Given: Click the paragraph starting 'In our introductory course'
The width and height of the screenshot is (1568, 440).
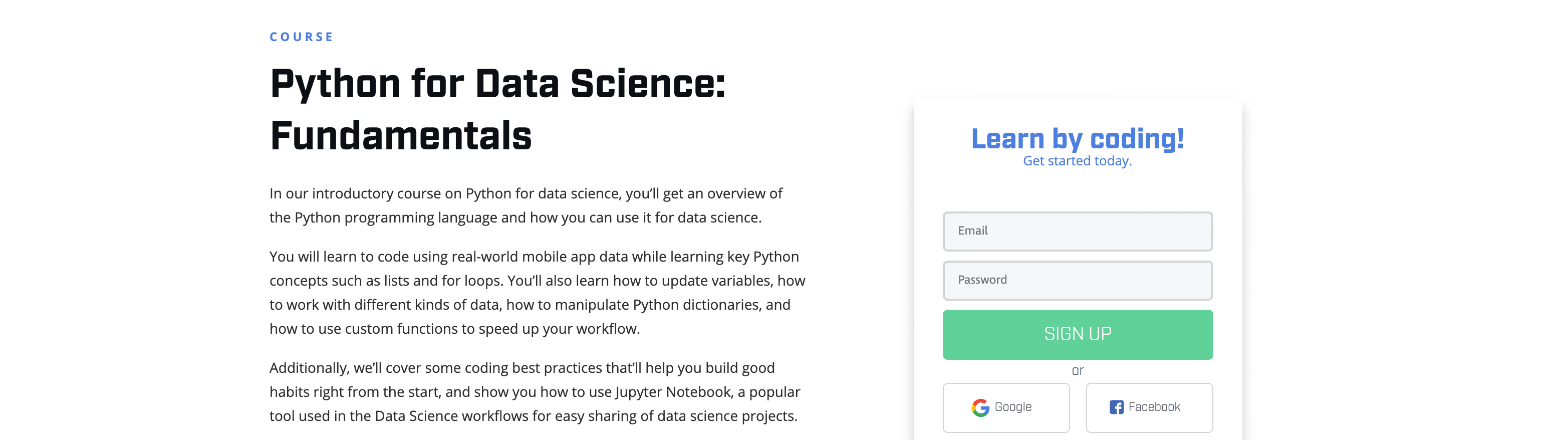Looking at the screenshot, I should [526, 205].
